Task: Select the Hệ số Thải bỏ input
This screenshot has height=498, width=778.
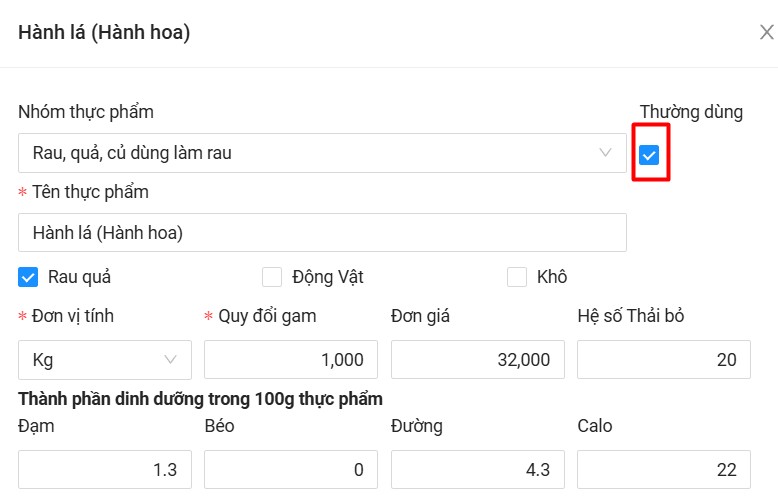Action: point(663,360)
